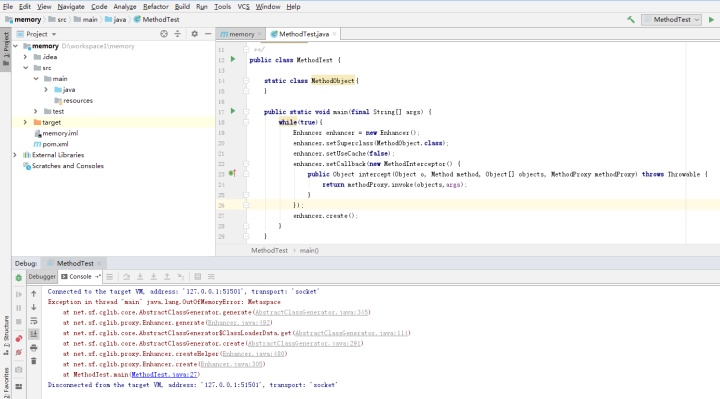
Task: Click the locate/scroll from source target icon
Action: pyautogui.click(x=164, y=34)
